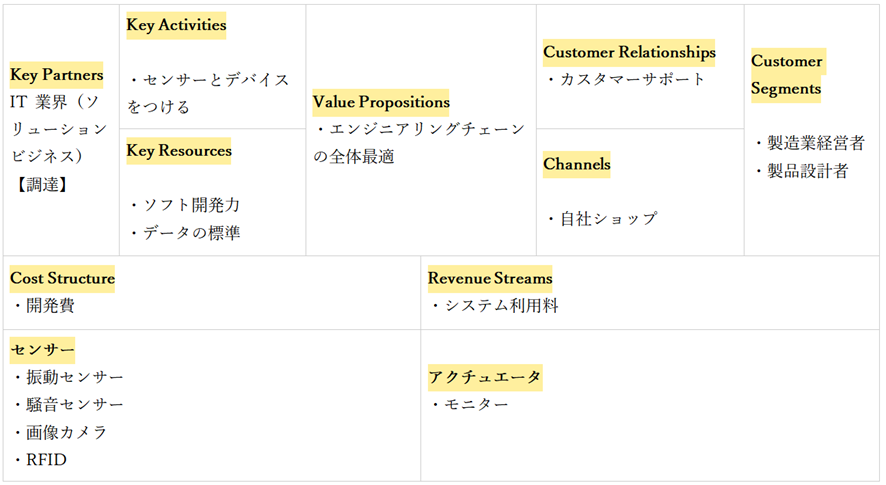Click the アクチュエータ section heading
The width and height of the screenshot is (886, 485).
pos(485,377)
